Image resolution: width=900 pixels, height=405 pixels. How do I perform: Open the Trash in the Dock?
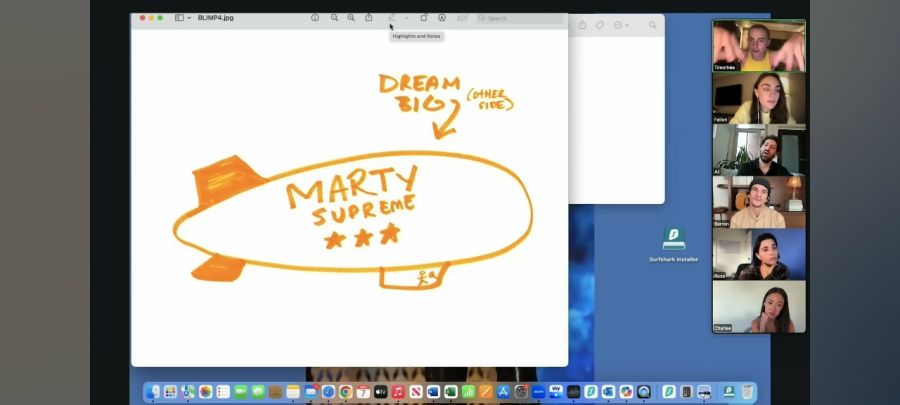[747, 392]
